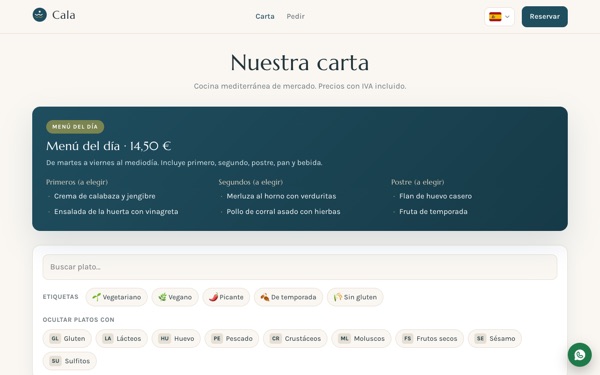
Task: Click the chili pepper icon on Picante
Action: (214, 297)
